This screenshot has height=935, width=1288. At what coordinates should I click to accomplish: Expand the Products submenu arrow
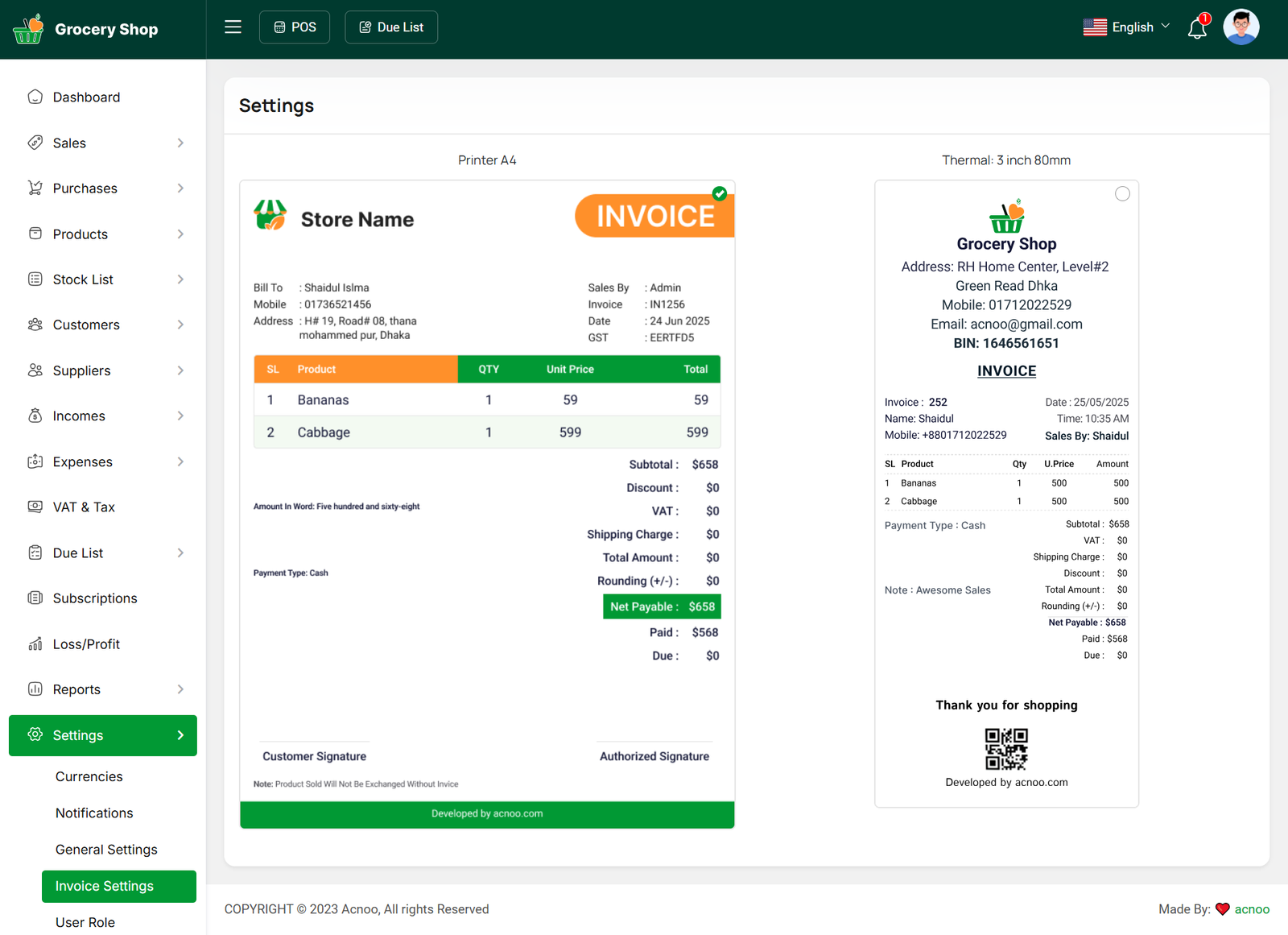[180, 234]
